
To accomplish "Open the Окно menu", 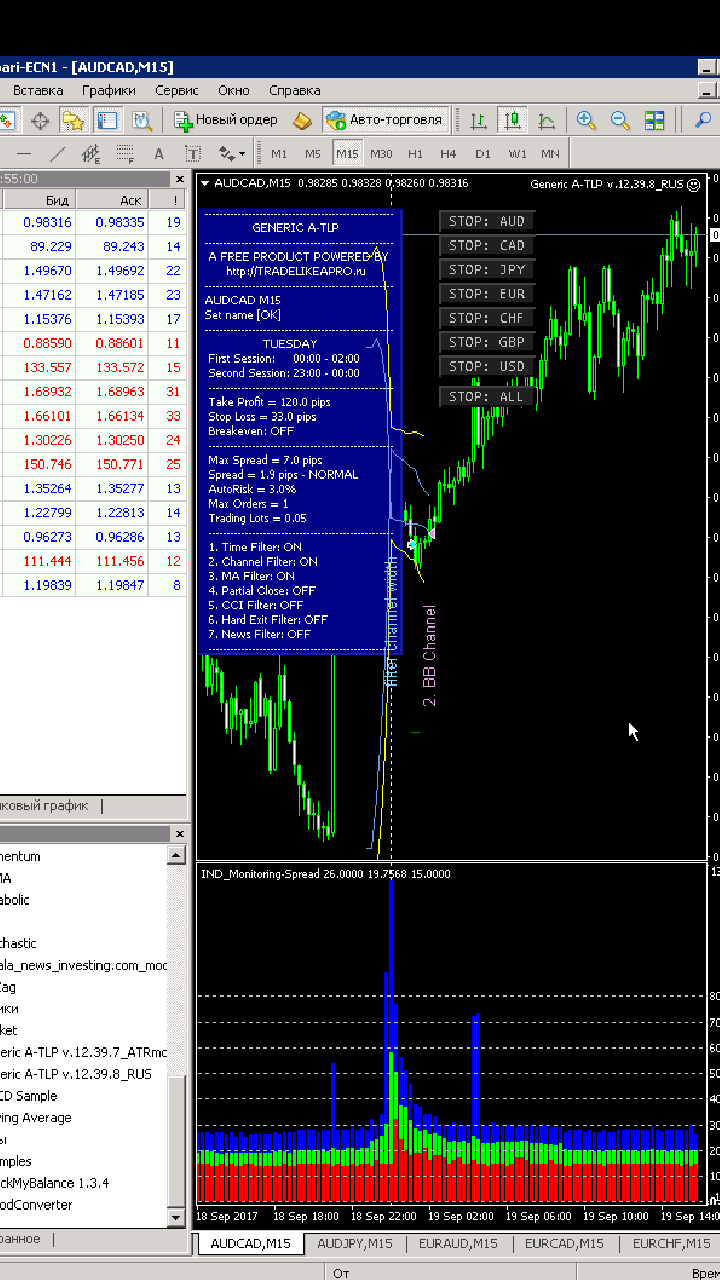I will pyautogui.click(x=234, y=90).
